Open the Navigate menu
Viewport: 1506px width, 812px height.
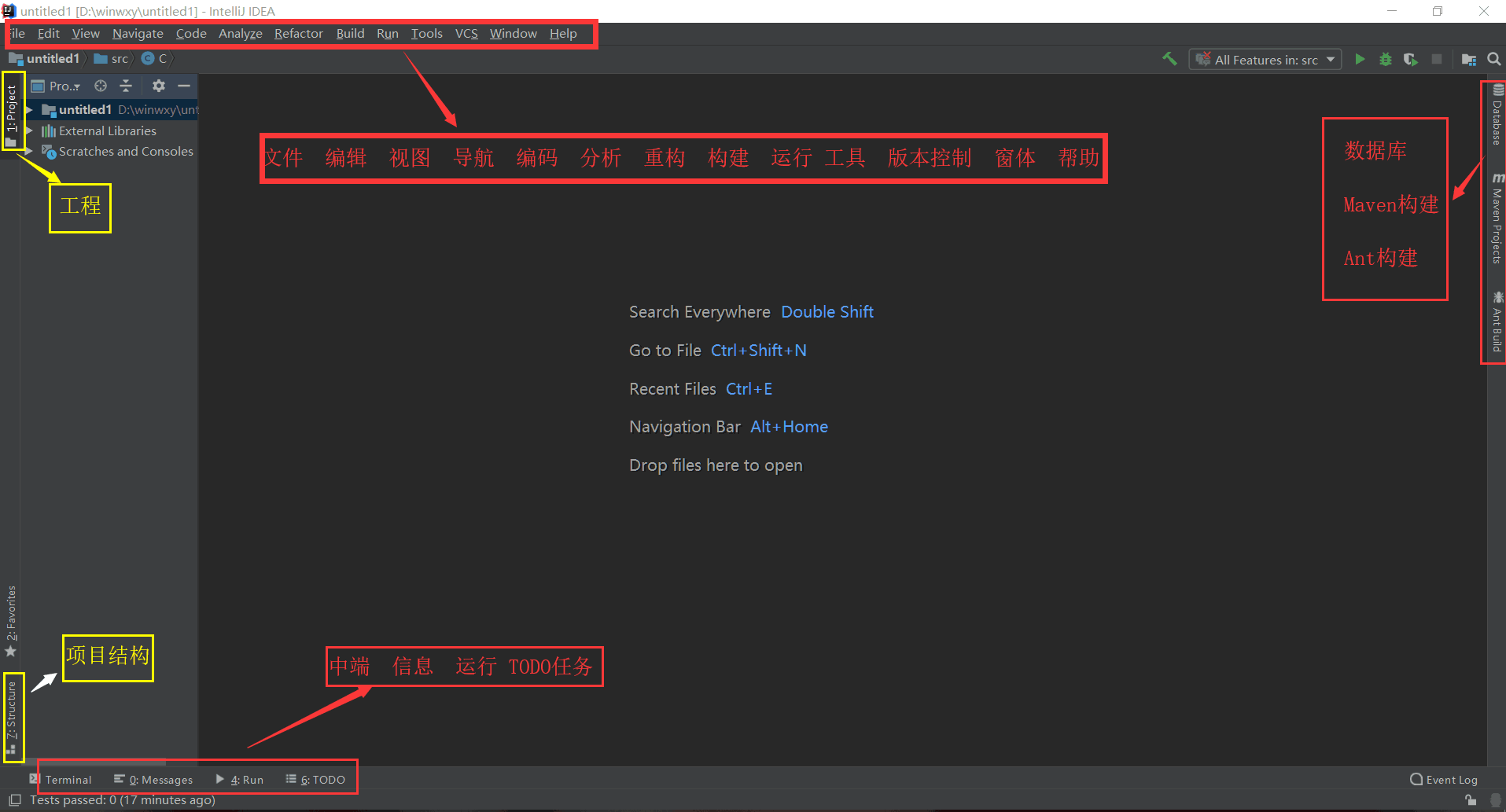[138, 34]
